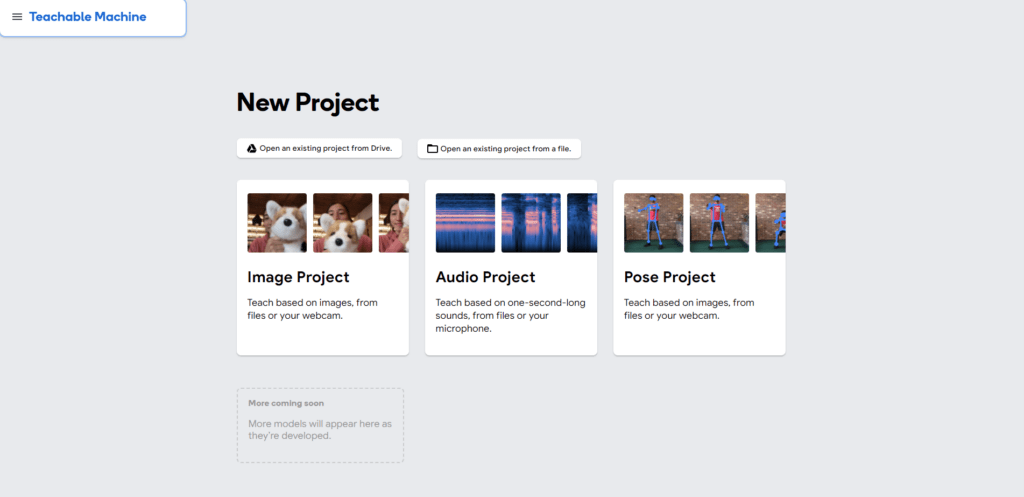This screenshot has height=497, width=1024.
Task: Select the Image Project title
Action: (298, 277)
